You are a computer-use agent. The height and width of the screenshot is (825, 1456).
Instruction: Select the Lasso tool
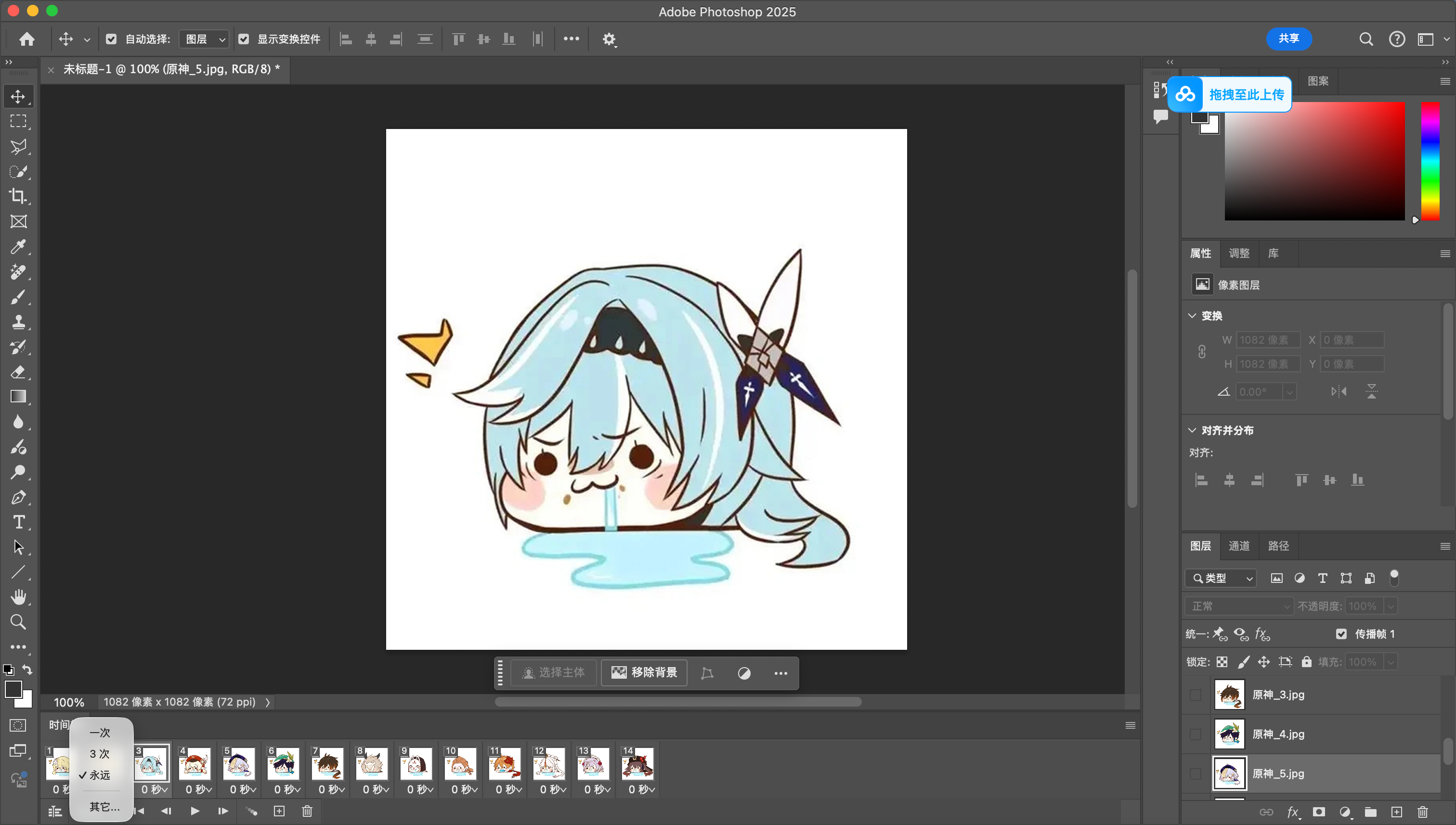pos(18,147)
